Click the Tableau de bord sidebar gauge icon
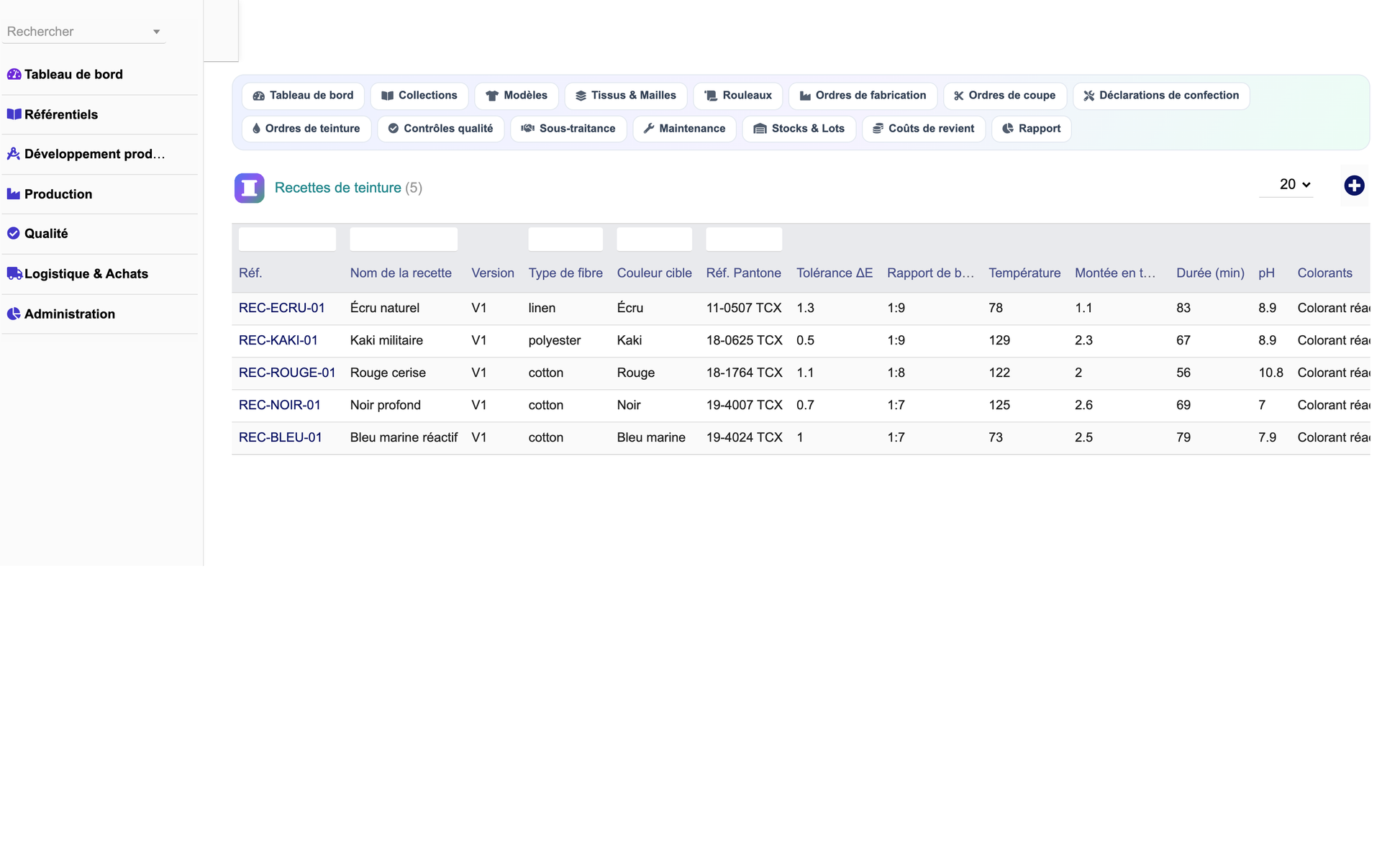The height and width of the screenshot is (866, 1400). pyautogui.click(x=14, y=74)
